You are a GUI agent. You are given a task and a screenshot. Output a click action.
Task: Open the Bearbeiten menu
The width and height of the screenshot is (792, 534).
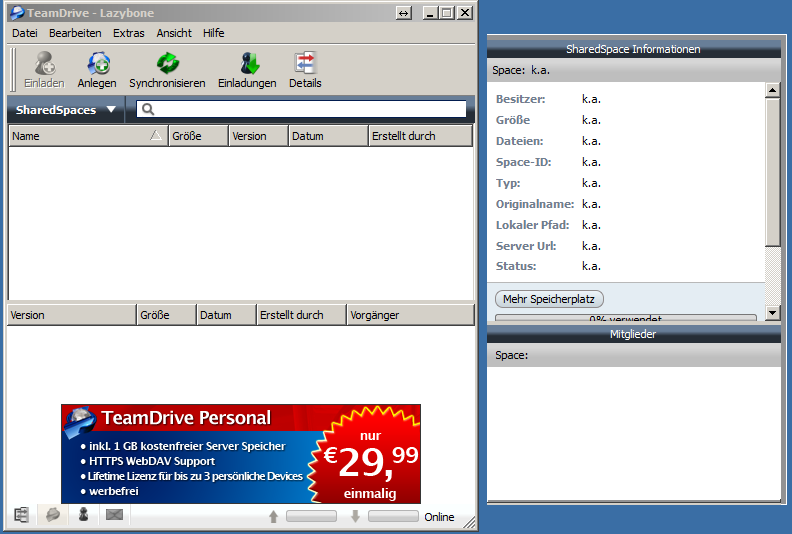click(x=75, y=33)
